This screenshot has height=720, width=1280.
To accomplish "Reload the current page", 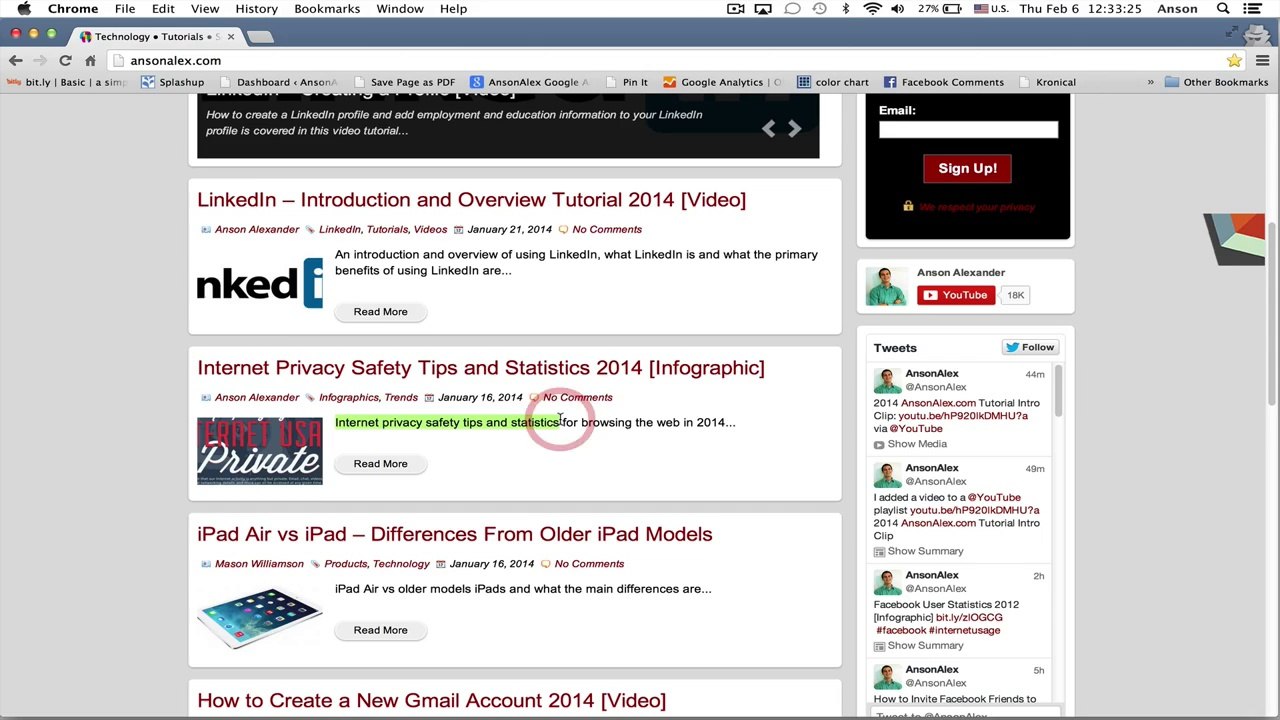I will (65, 61).
